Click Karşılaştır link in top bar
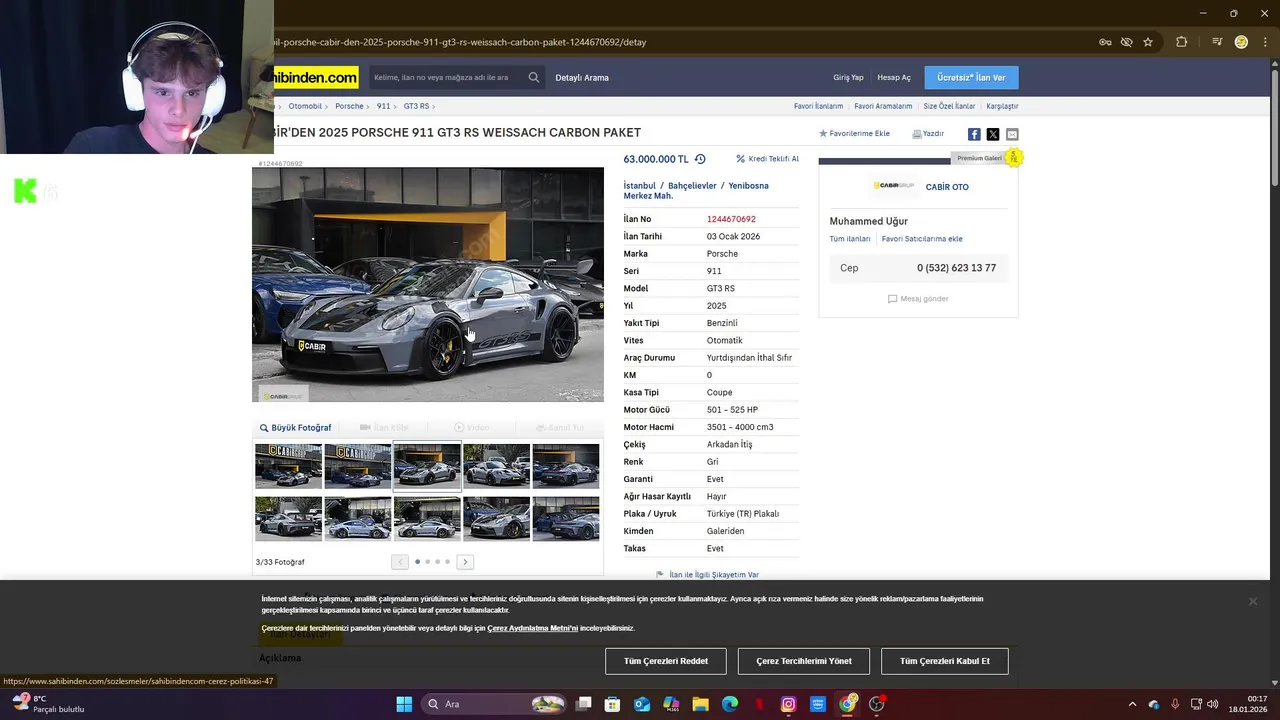The height and width of the screenshot is (720, 1280). 1002,106
